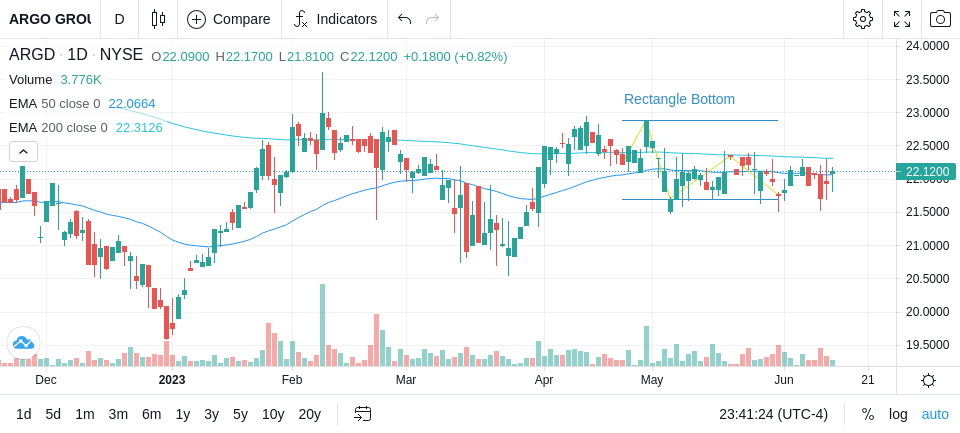Screen dimensions: 960x433
Task: Collapse the indicator legend with chevron
Action: [23, 151]
